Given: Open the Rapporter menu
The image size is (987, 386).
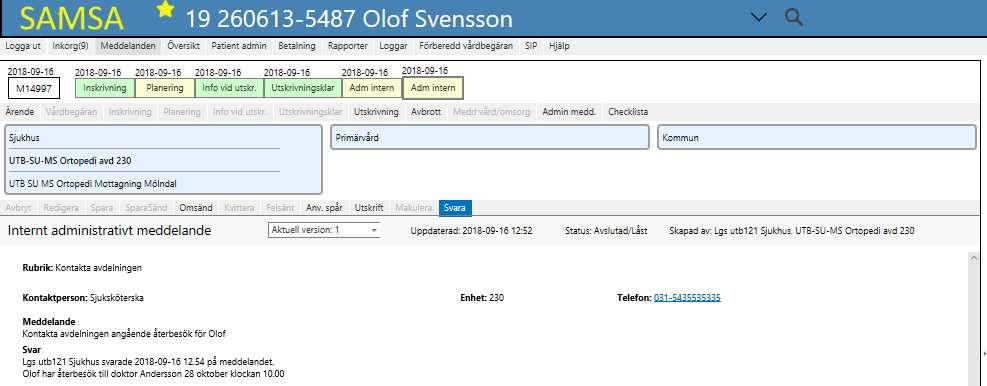Looking at the screenshot, I should click(x=347, y=46).
